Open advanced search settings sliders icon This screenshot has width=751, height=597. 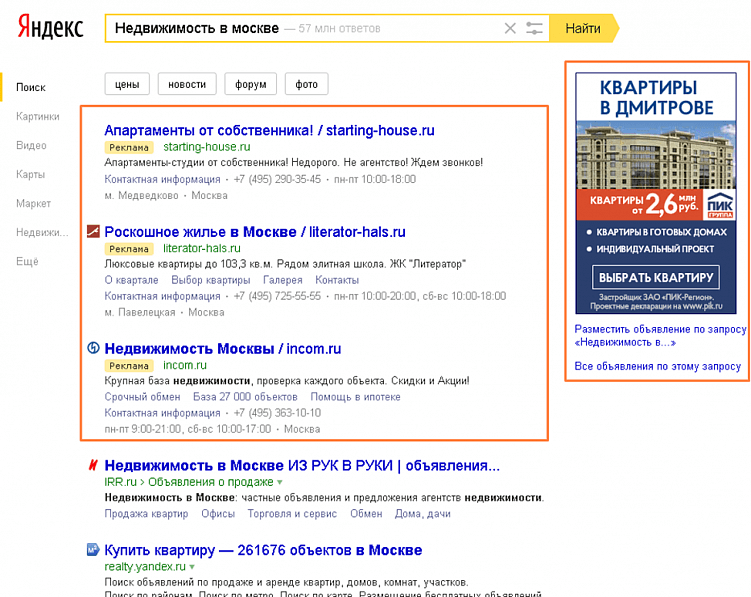click(534, 28)
